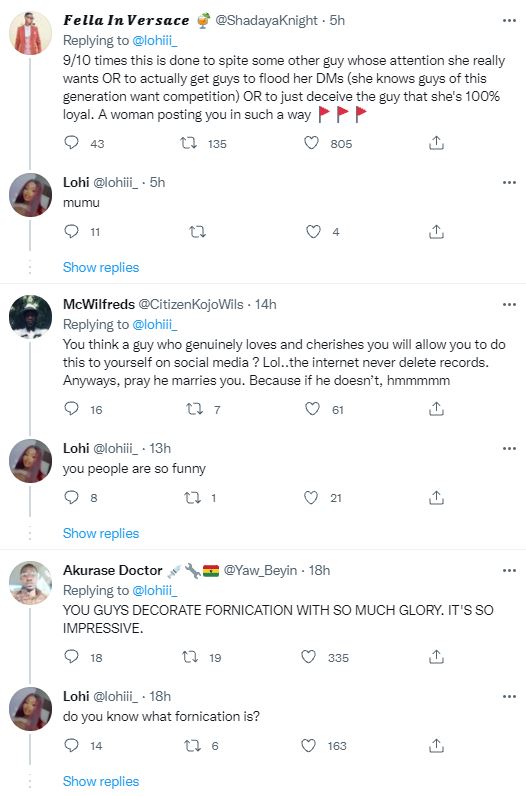Open the @ShadayaKnight profile handle
The image size is (526, 796).
tap(267, 20)
